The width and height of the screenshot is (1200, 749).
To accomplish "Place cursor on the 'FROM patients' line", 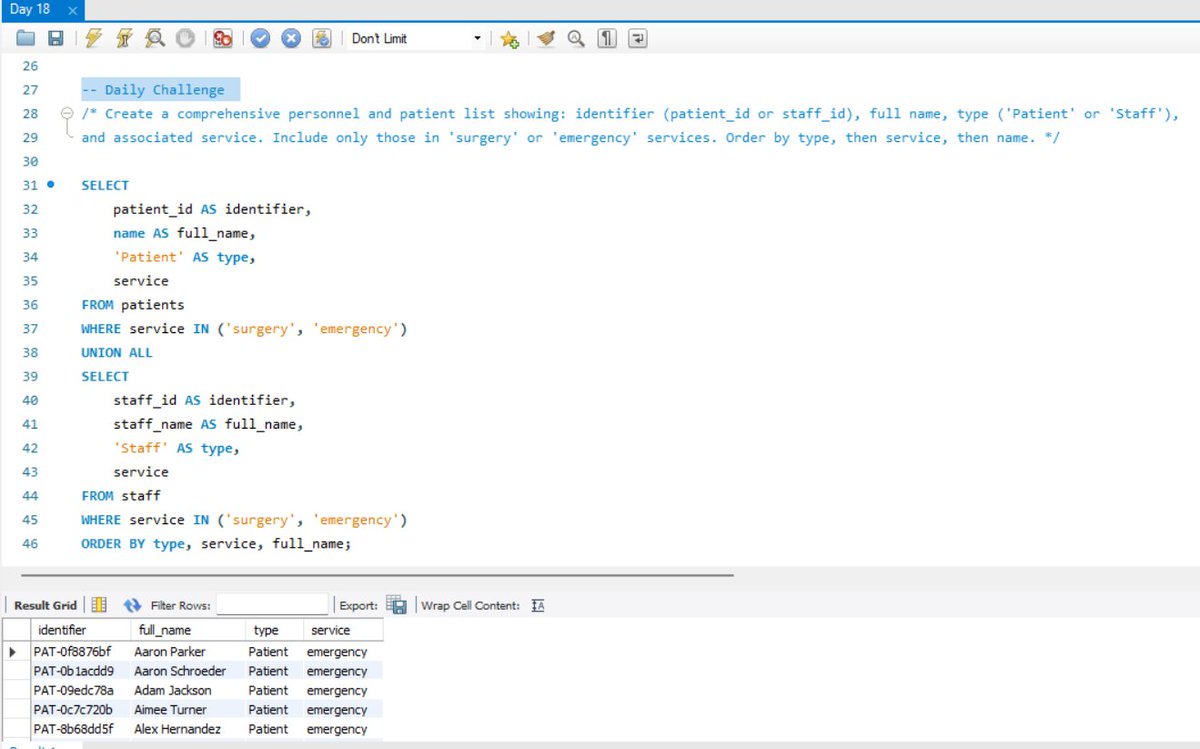I will tap(133, 304).
